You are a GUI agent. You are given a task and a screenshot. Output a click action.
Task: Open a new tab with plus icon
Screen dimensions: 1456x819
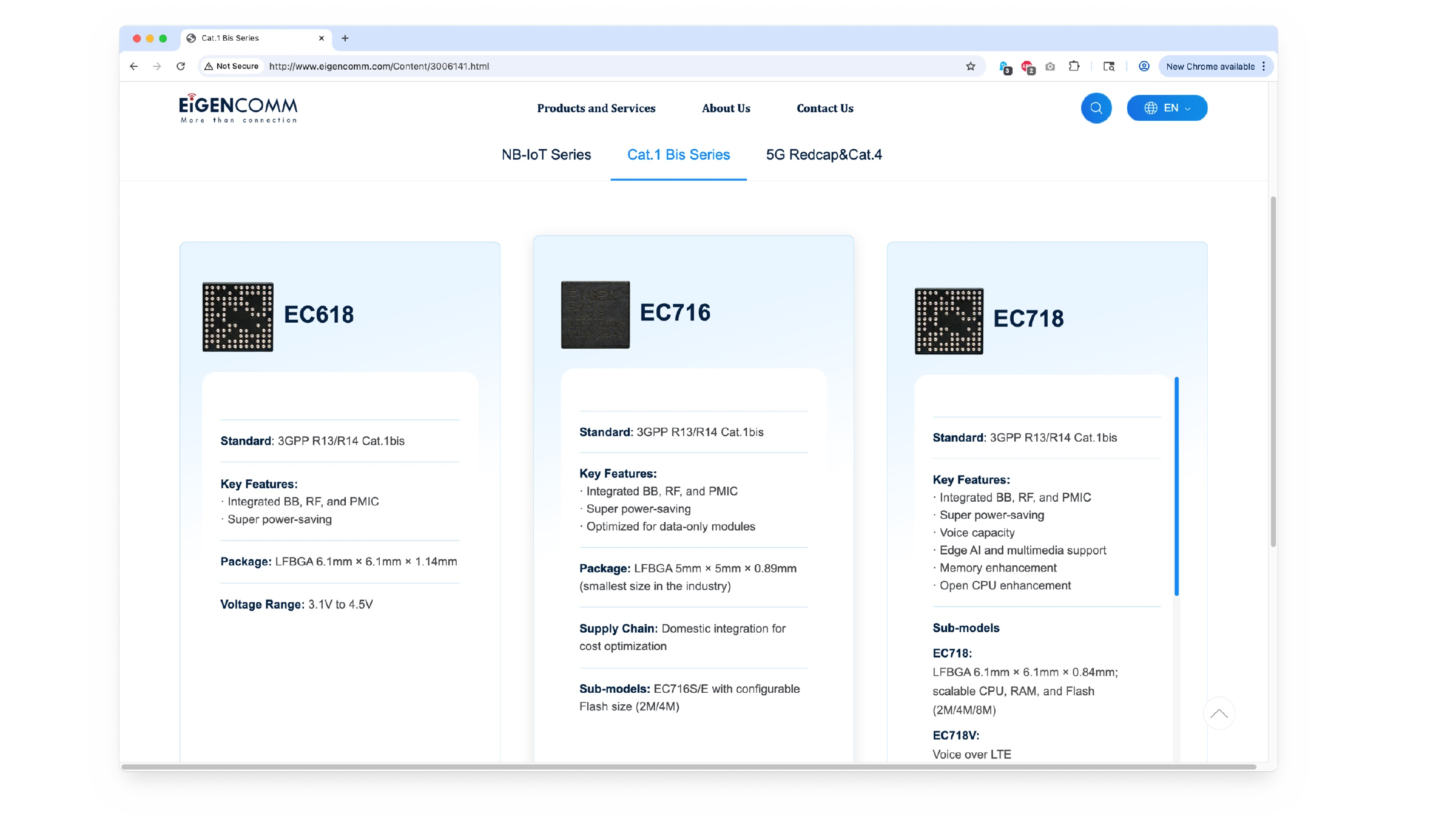coord(345,38)
